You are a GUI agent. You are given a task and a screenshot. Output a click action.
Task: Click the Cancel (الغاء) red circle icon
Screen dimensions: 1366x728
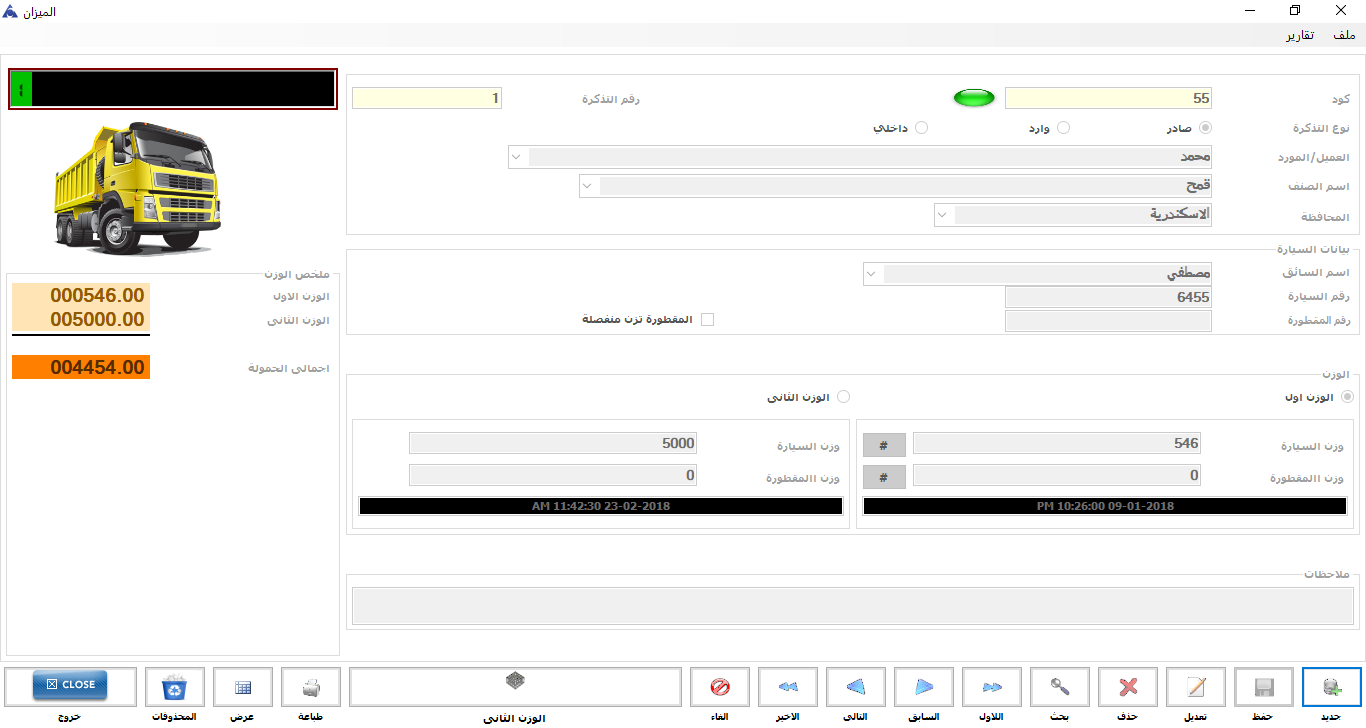tap(720, 687)
